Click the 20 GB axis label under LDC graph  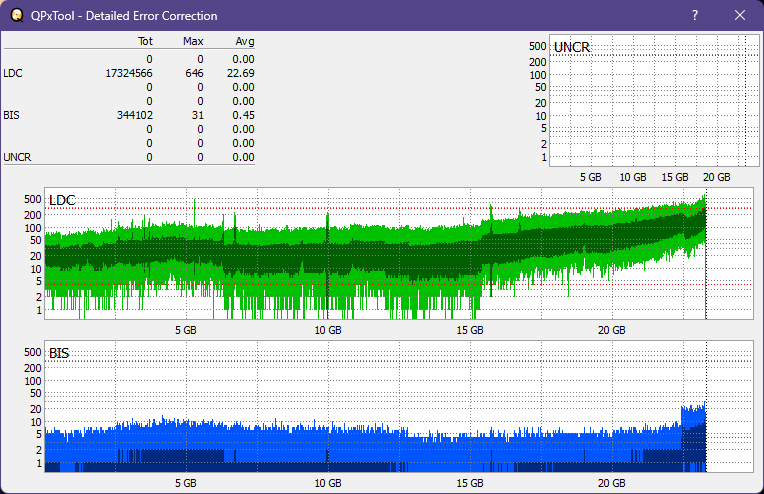coord(611,330)
